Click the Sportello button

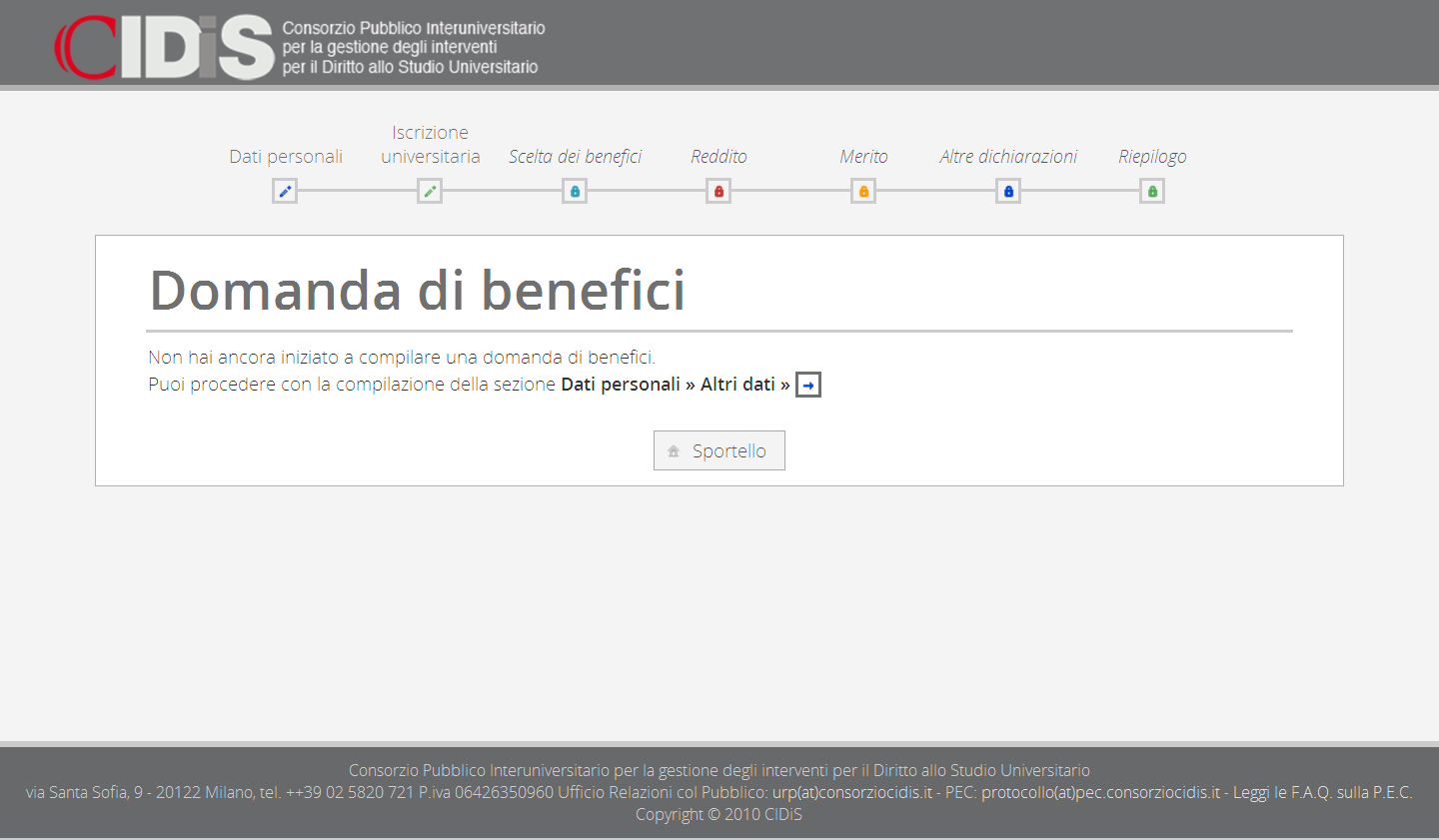pyautogui.click(x=719, y=450)
